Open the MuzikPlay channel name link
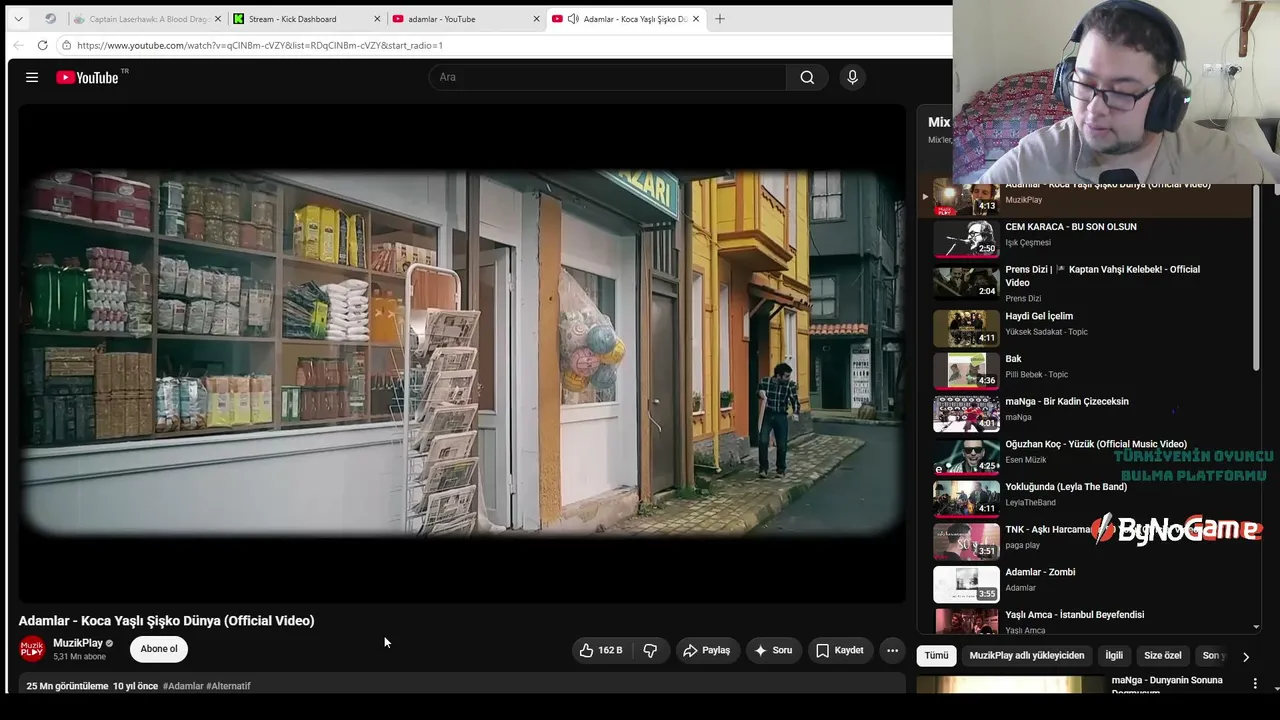Image resolution: width=1280 pixels, height=720 pixels. click(x=78, y=643)
